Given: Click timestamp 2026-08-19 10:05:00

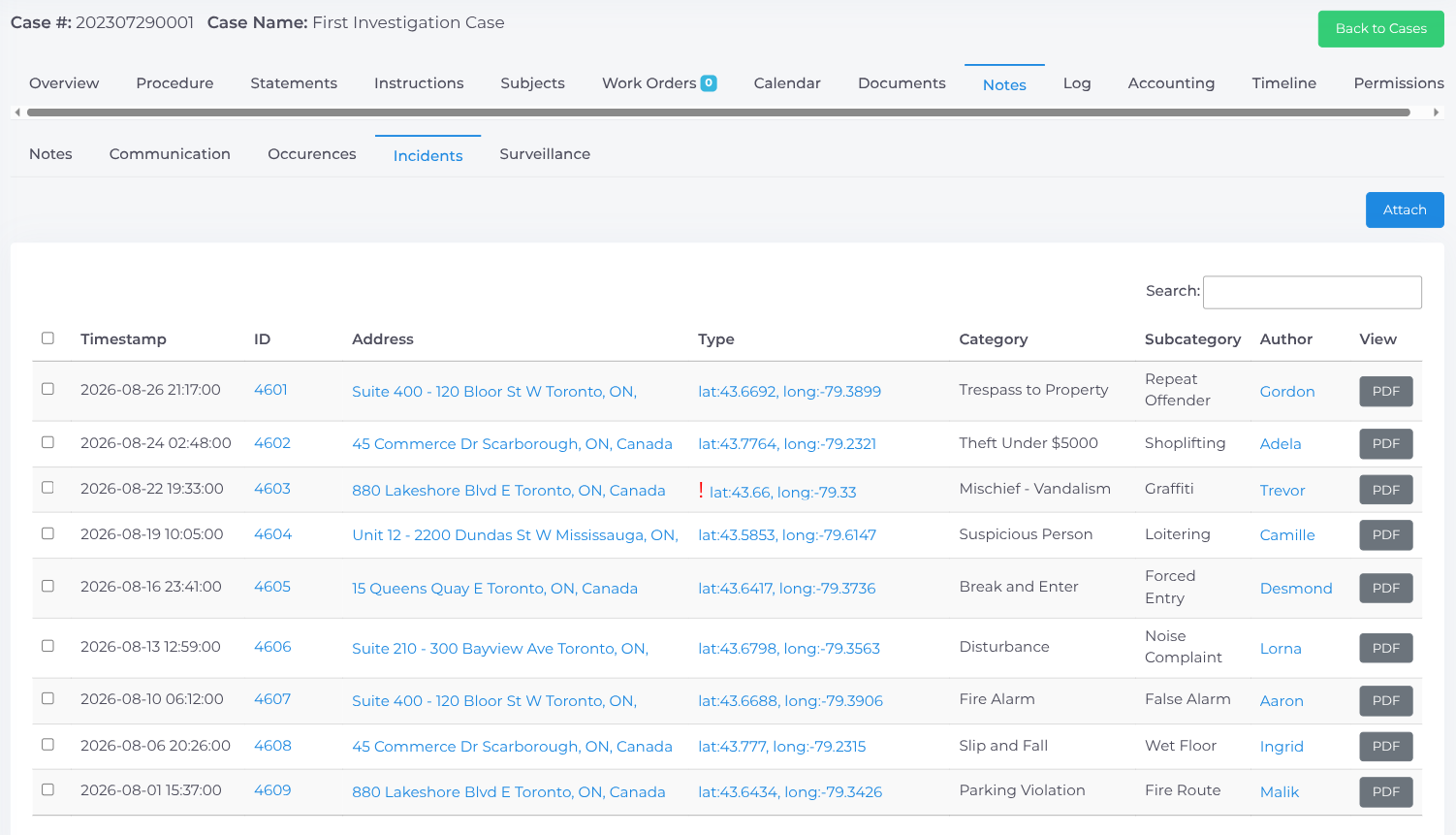Looking at the screenshot, I should (x=152, y=534).
